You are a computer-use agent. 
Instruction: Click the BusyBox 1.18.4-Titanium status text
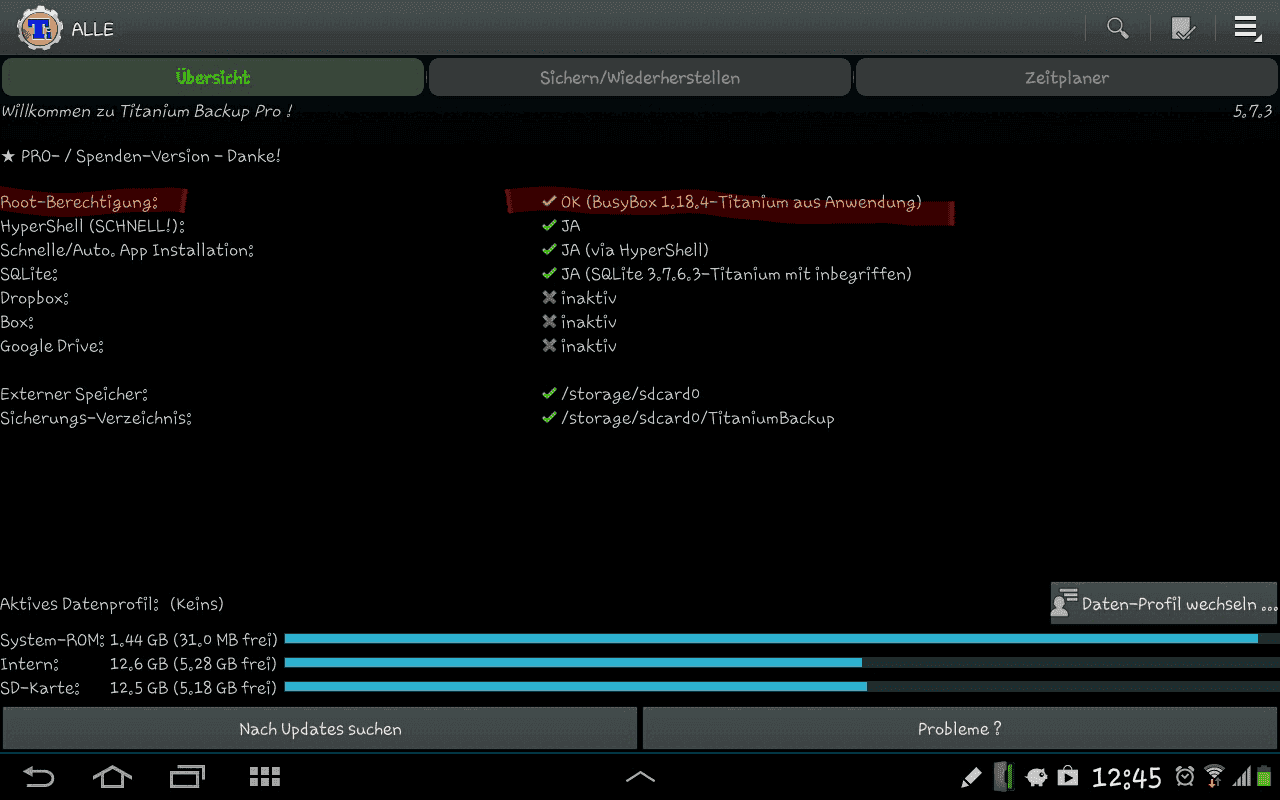click(741, 202)
